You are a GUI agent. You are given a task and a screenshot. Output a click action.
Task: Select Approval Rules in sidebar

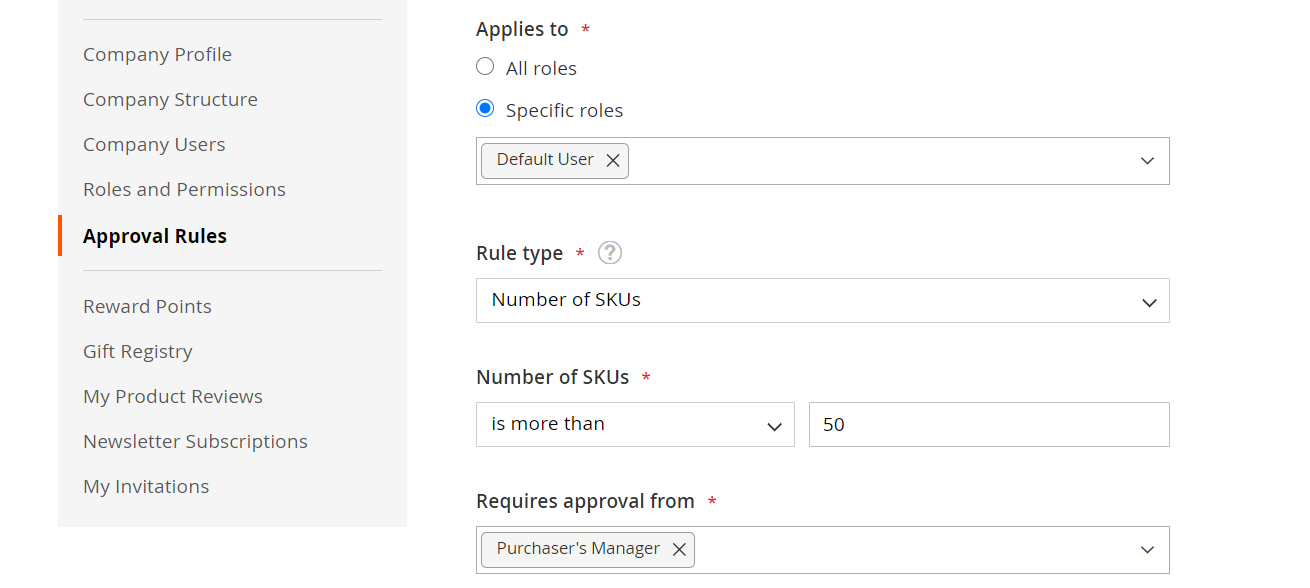tap(155, 236)
